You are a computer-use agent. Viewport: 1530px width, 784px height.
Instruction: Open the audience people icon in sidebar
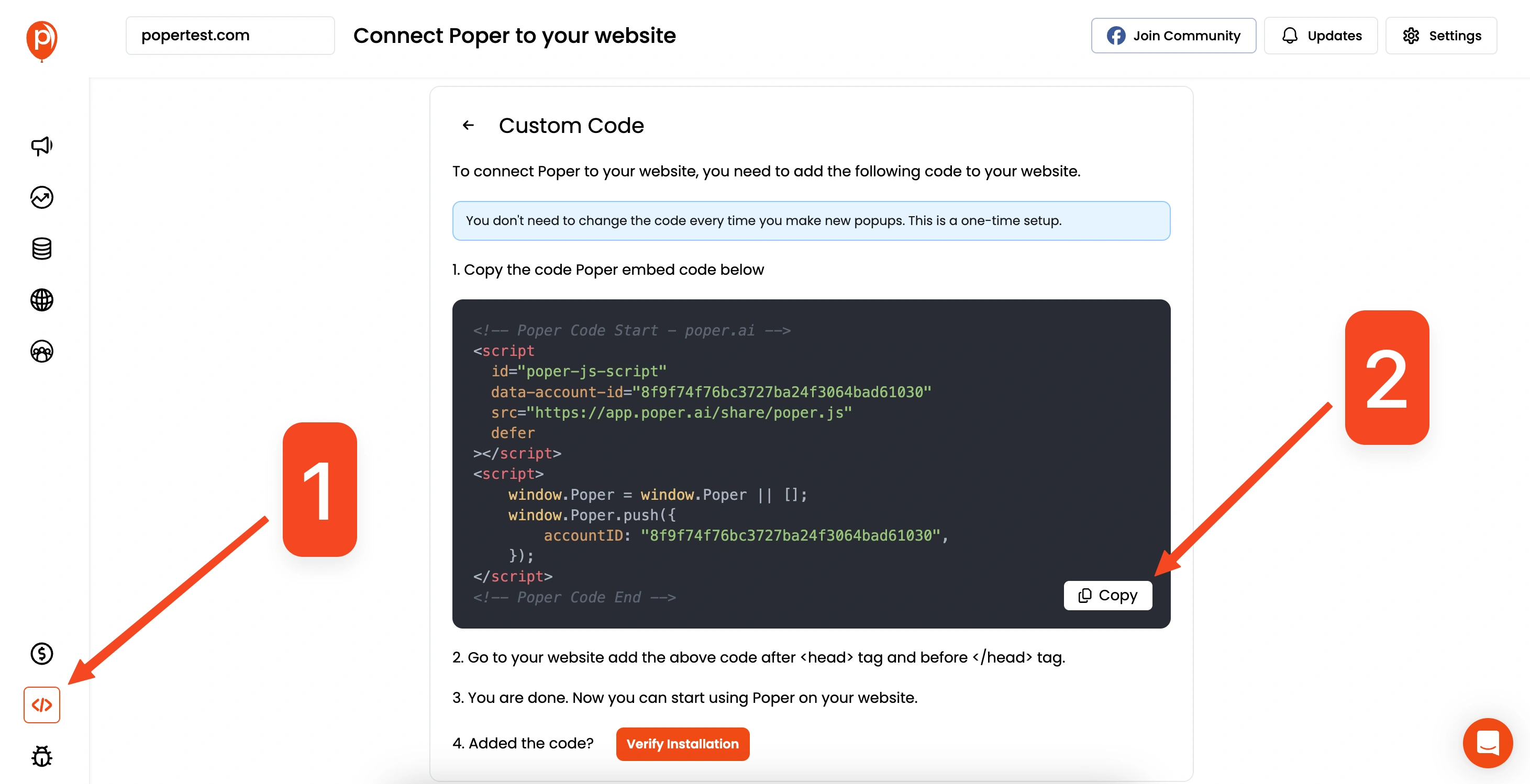click(41, 351)
